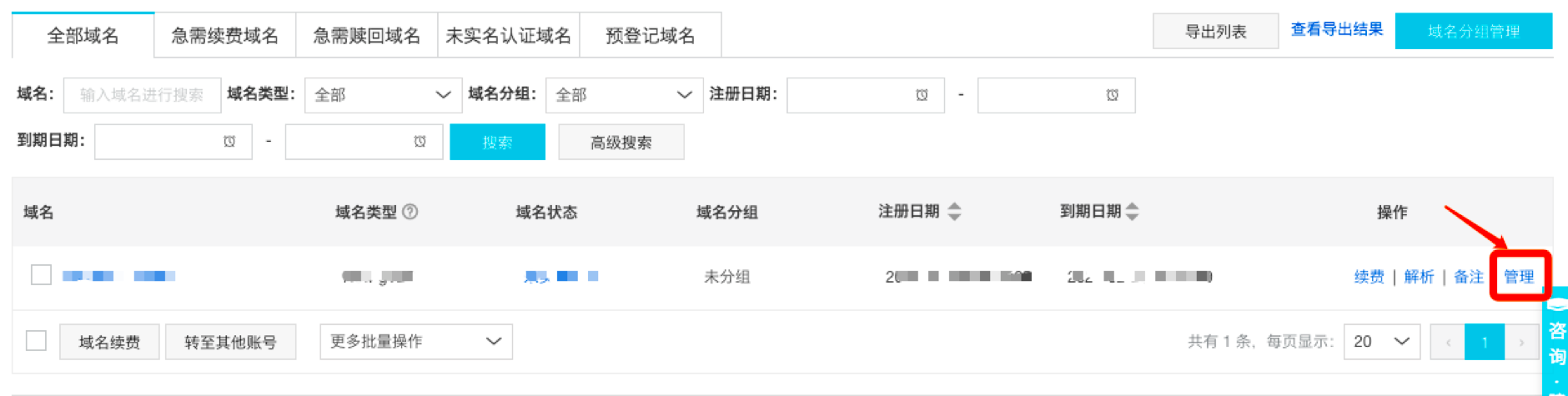Image resolution: width=1568 pixels, height=396 pixels.
Task: Open the expiry end date calendar icon
Action: pyautogui.click(x=420, y=142)
